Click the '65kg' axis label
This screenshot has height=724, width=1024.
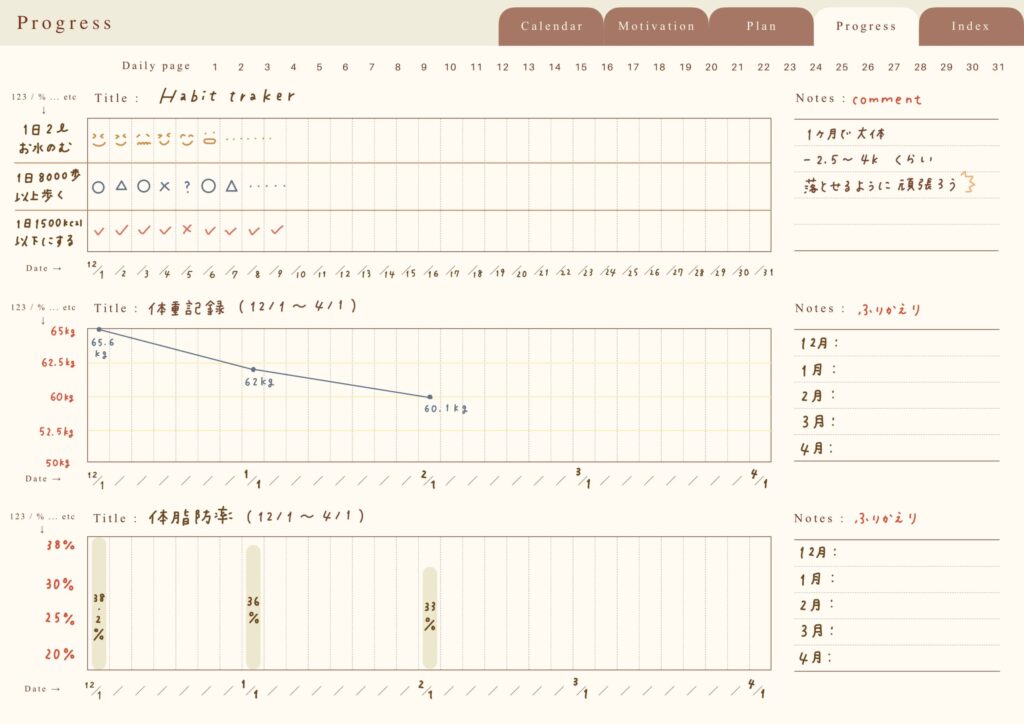(x=63, y=331)
